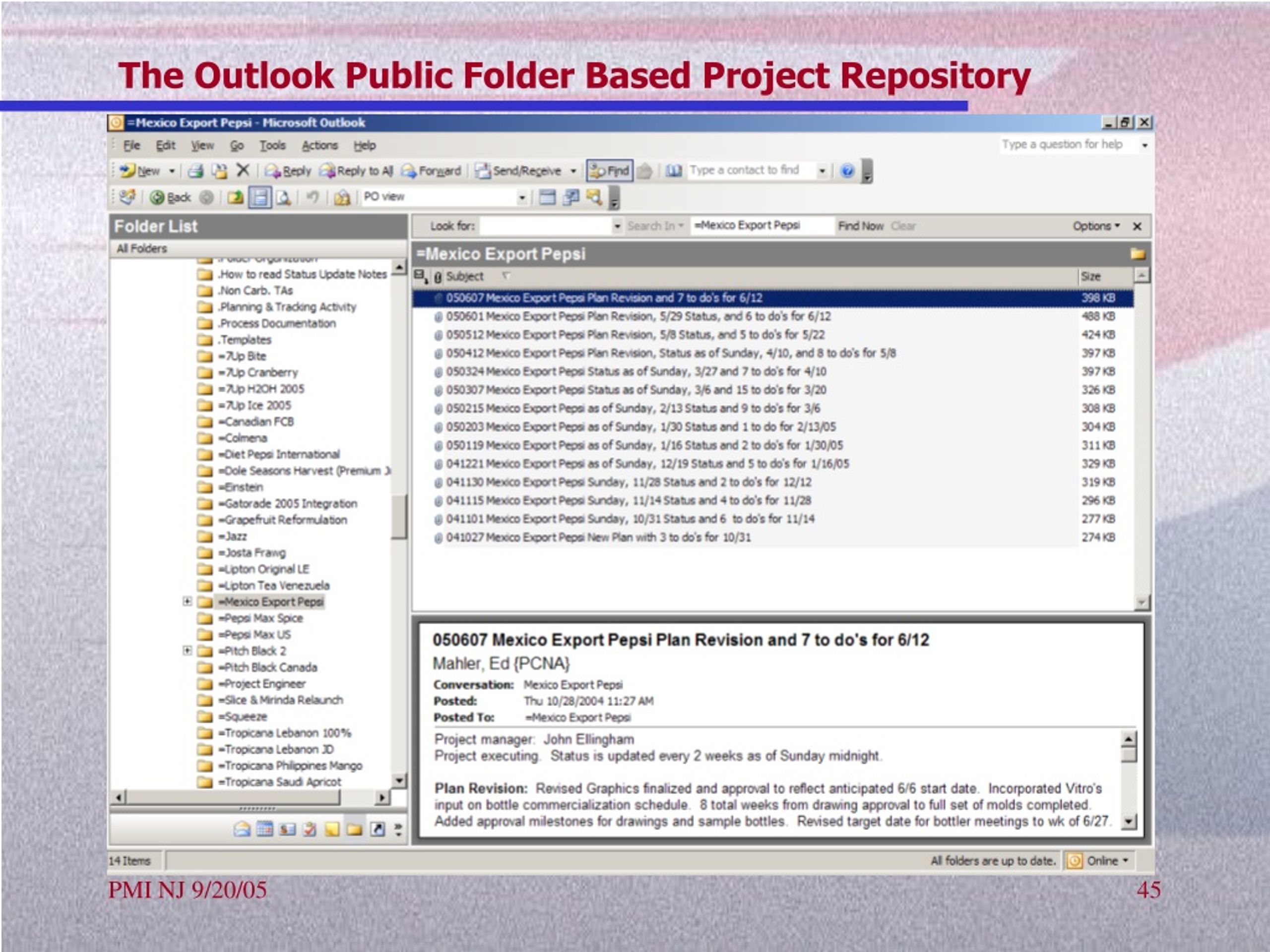Image resolution: width=1270 pixels, height=952 pixels.
Task: Open the File menu
Action: [131, 145]
